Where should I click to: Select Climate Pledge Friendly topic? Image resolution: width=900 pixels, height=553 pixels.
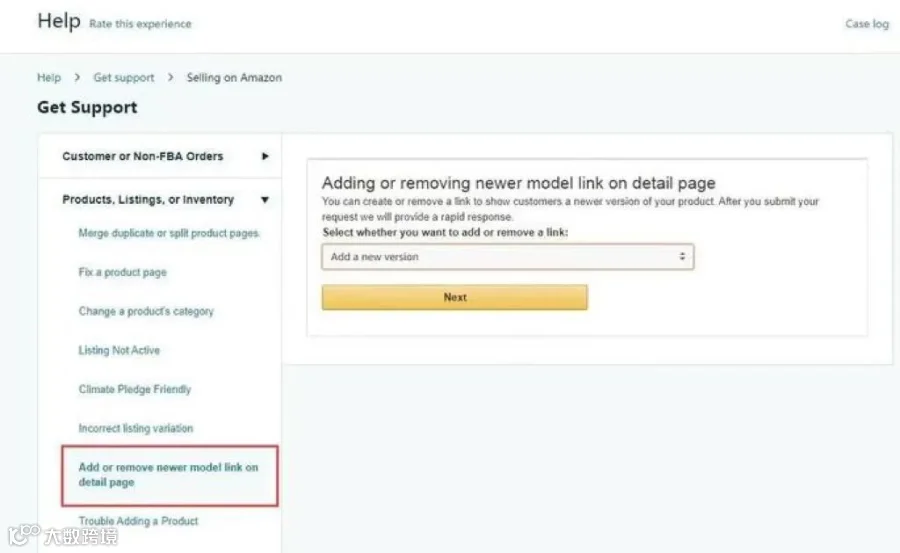pyautogui.click(x=135, y=389)
